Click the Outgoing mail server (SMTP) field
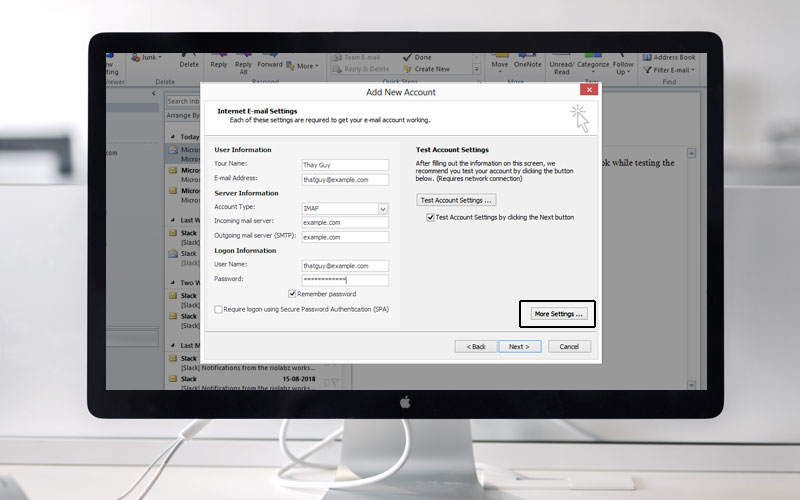The image size is (800, 500). point(345,237)
